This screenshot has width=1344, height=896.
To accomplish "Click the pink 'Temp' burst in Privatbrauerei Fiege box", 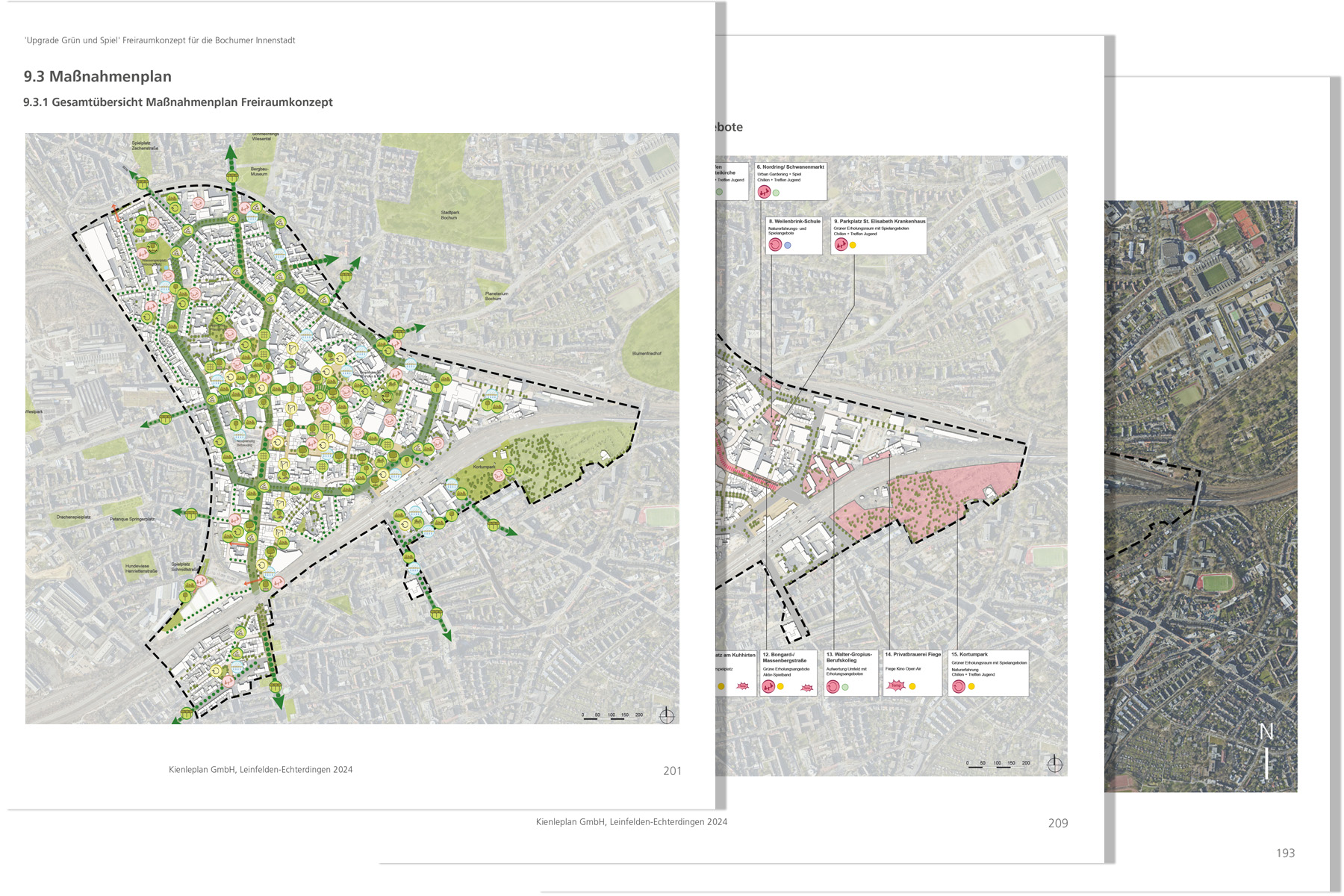I will click(x=895, y=685).
